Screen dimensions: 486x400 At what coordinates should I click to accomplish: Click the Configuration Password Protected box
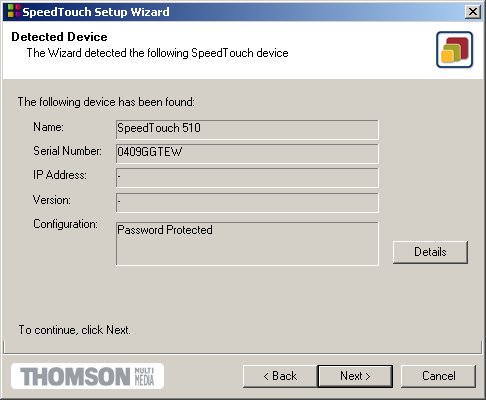pos(247,244)
